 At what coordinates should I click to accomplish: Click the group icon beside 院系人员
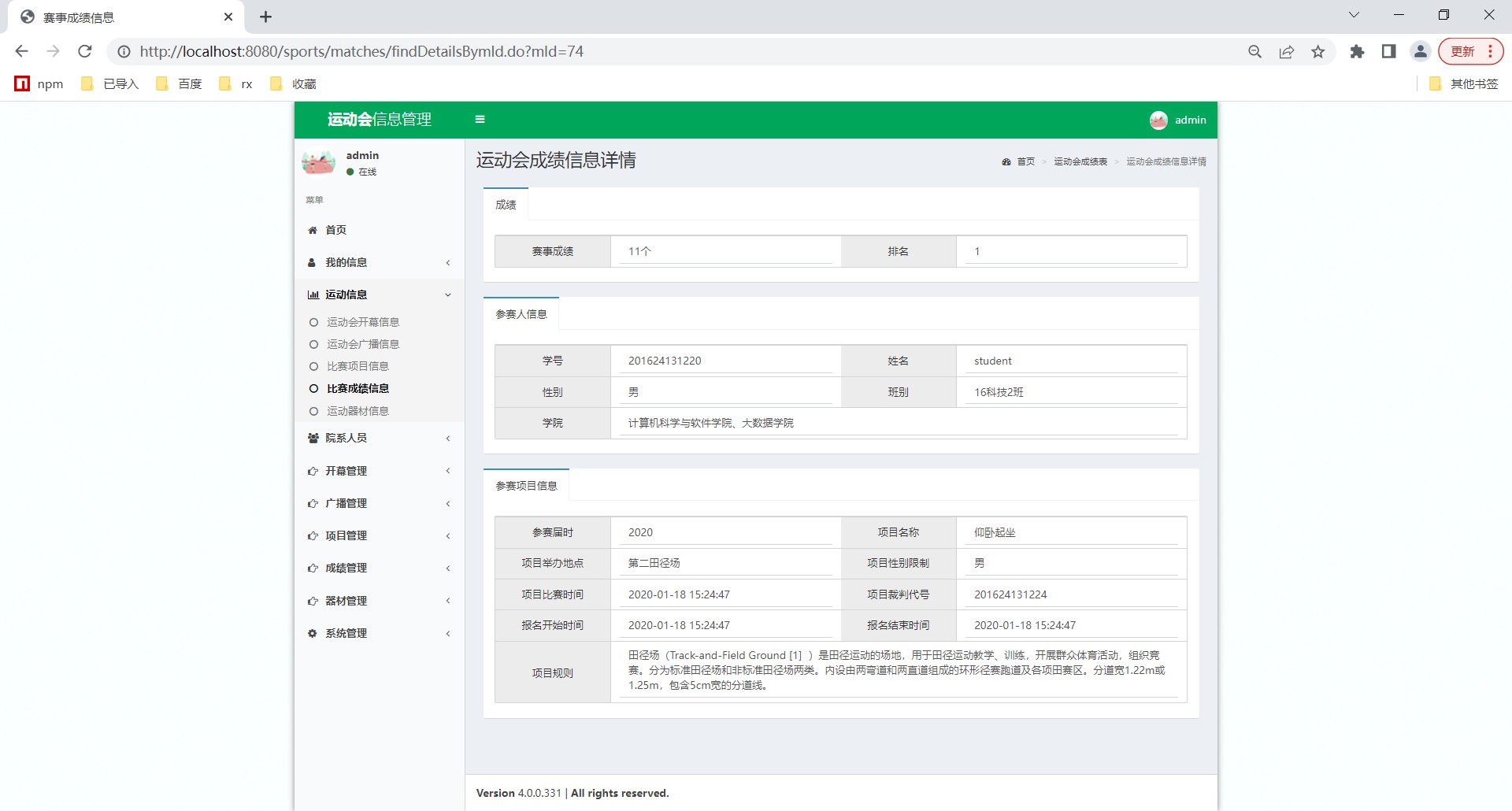pyautogui.click(x=313, y=438)
